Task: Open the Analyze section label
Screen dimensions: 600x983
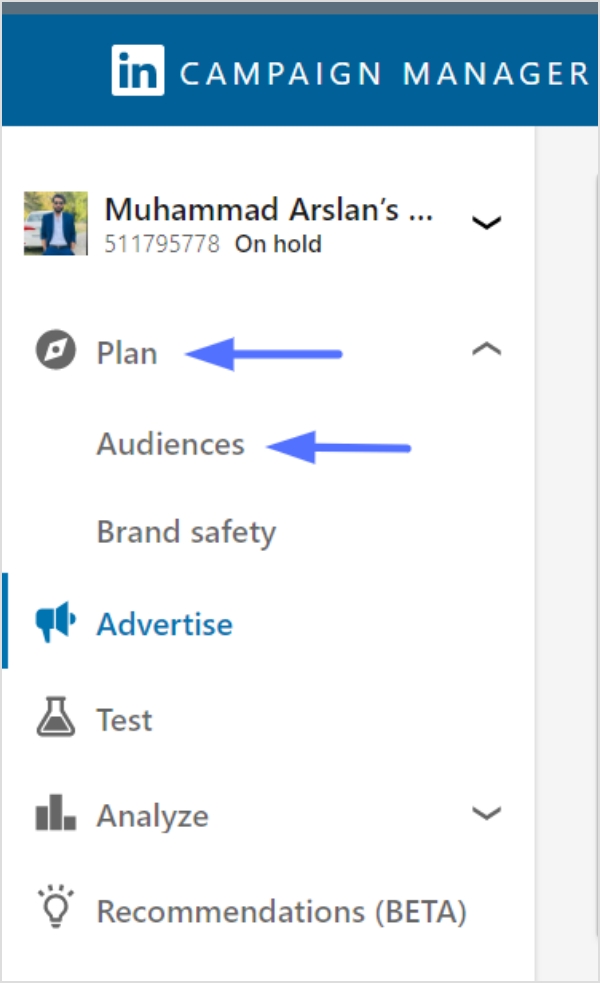Action: (x=152, y=817)
